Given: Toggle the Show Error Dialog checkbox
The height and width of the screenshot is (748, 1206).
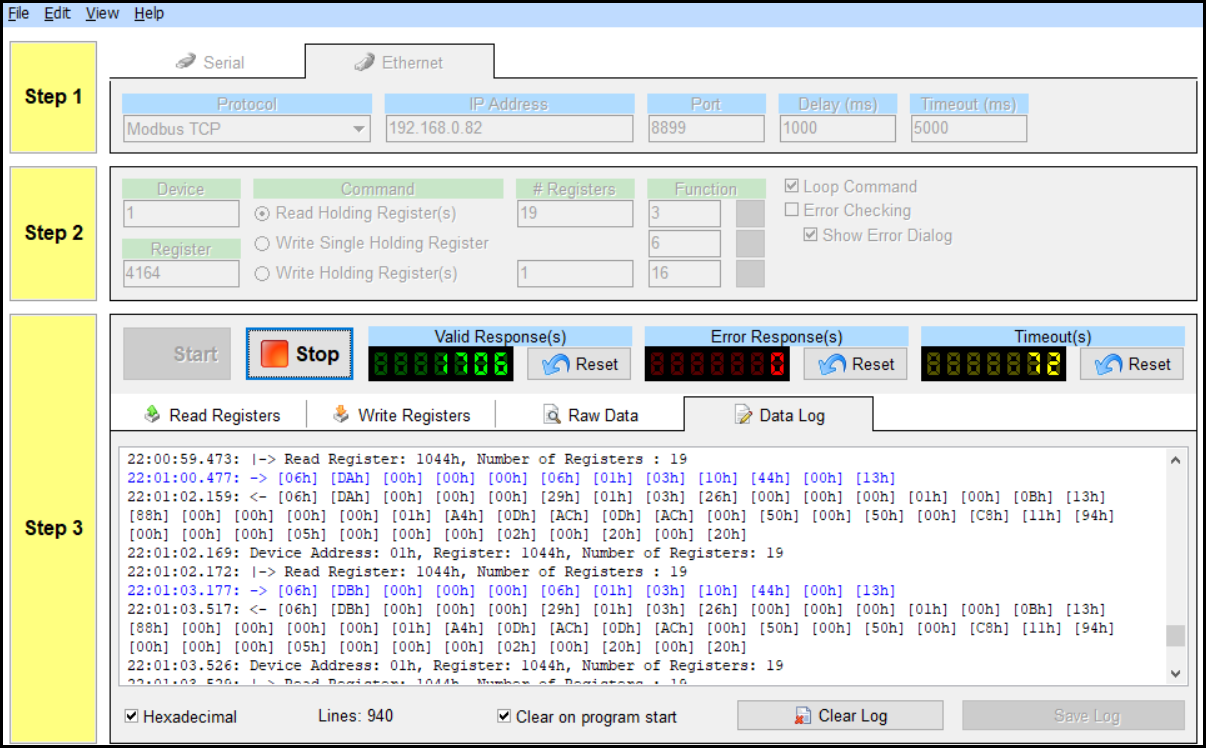Looking at the screenshot, I should click(x=811, y=236).
